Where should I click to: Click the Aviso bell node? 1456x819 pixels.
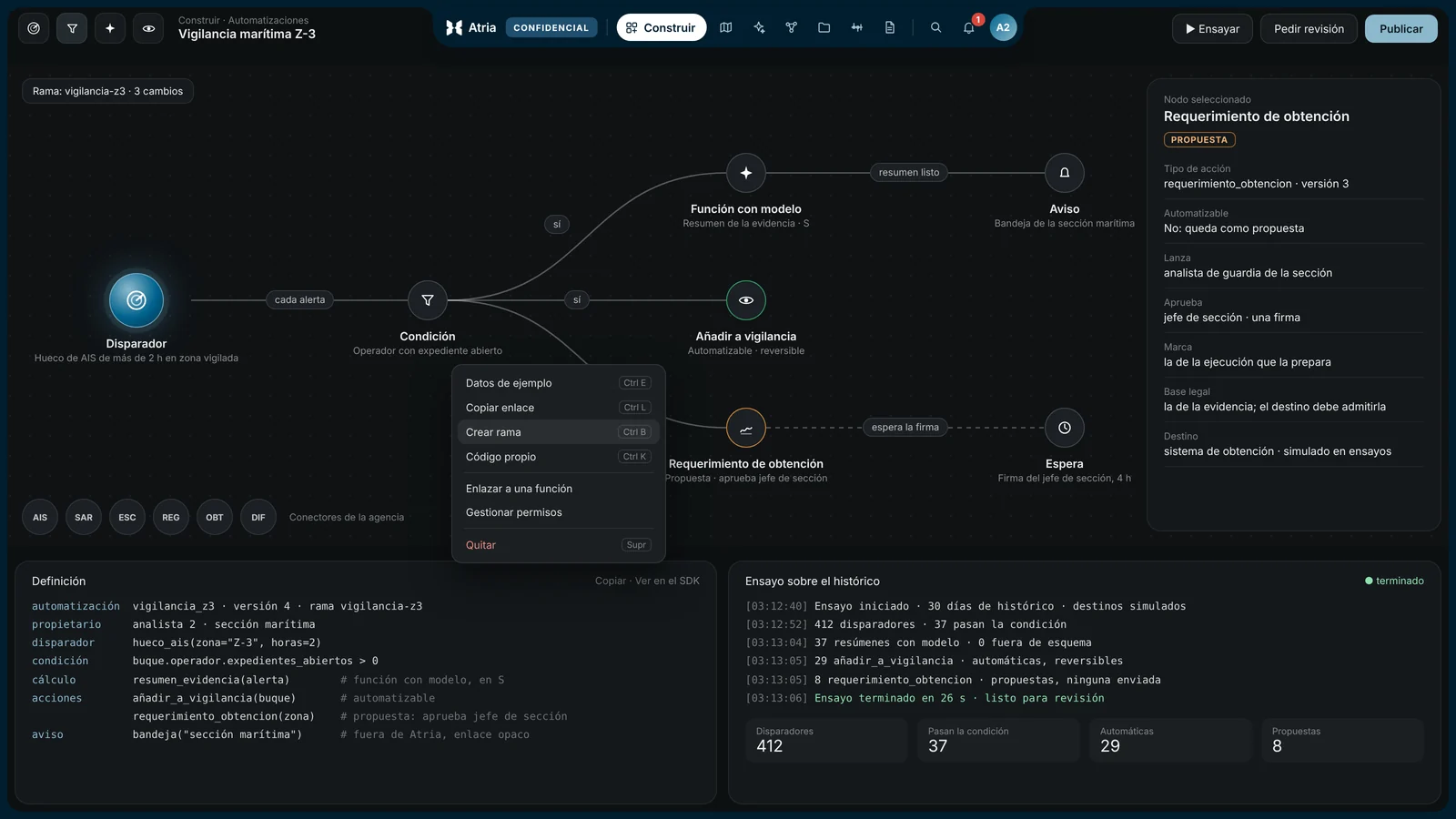point(1065,173)
